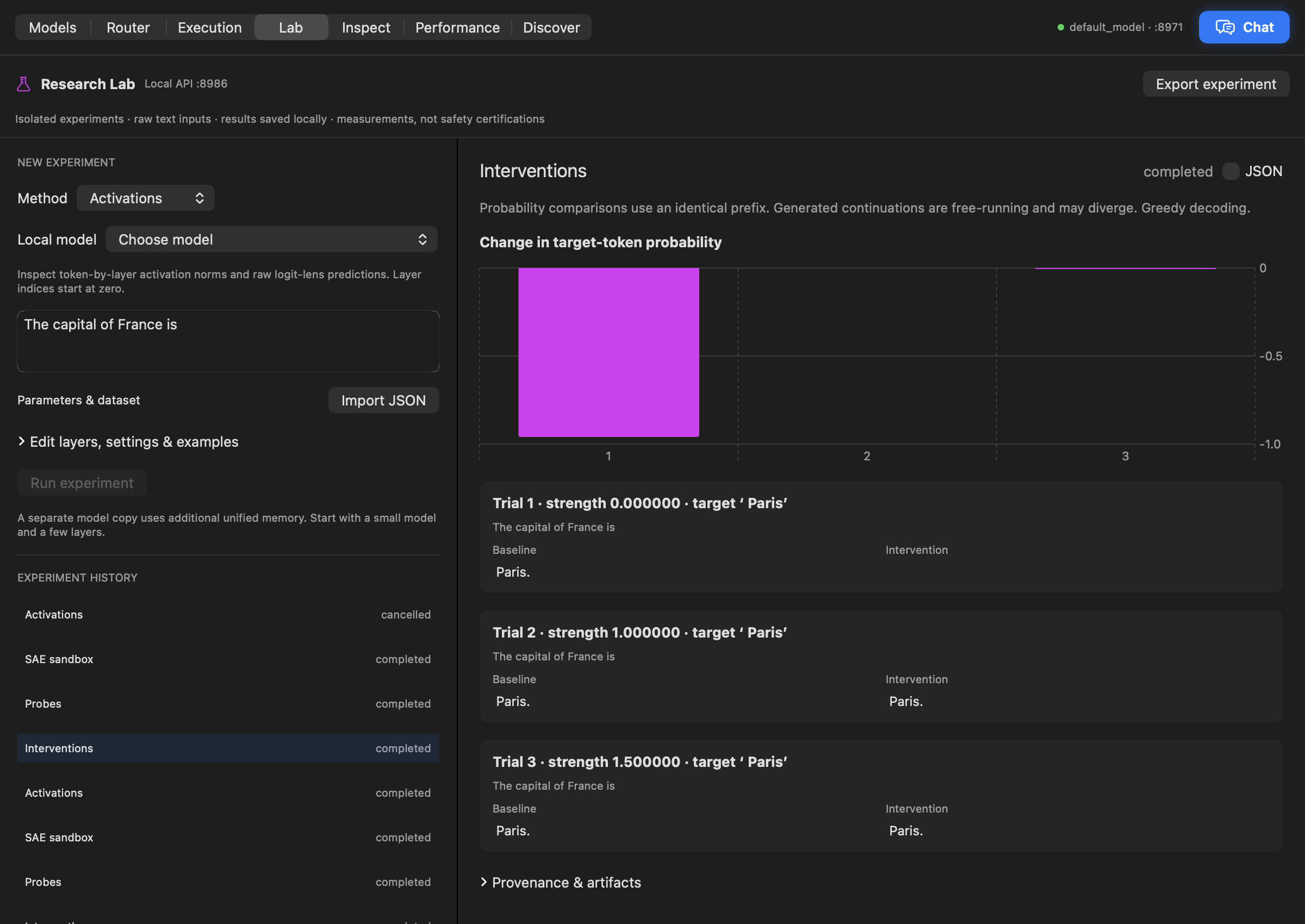
Task: Click the magenta bar for trial 1
Action: click(608, 352)
